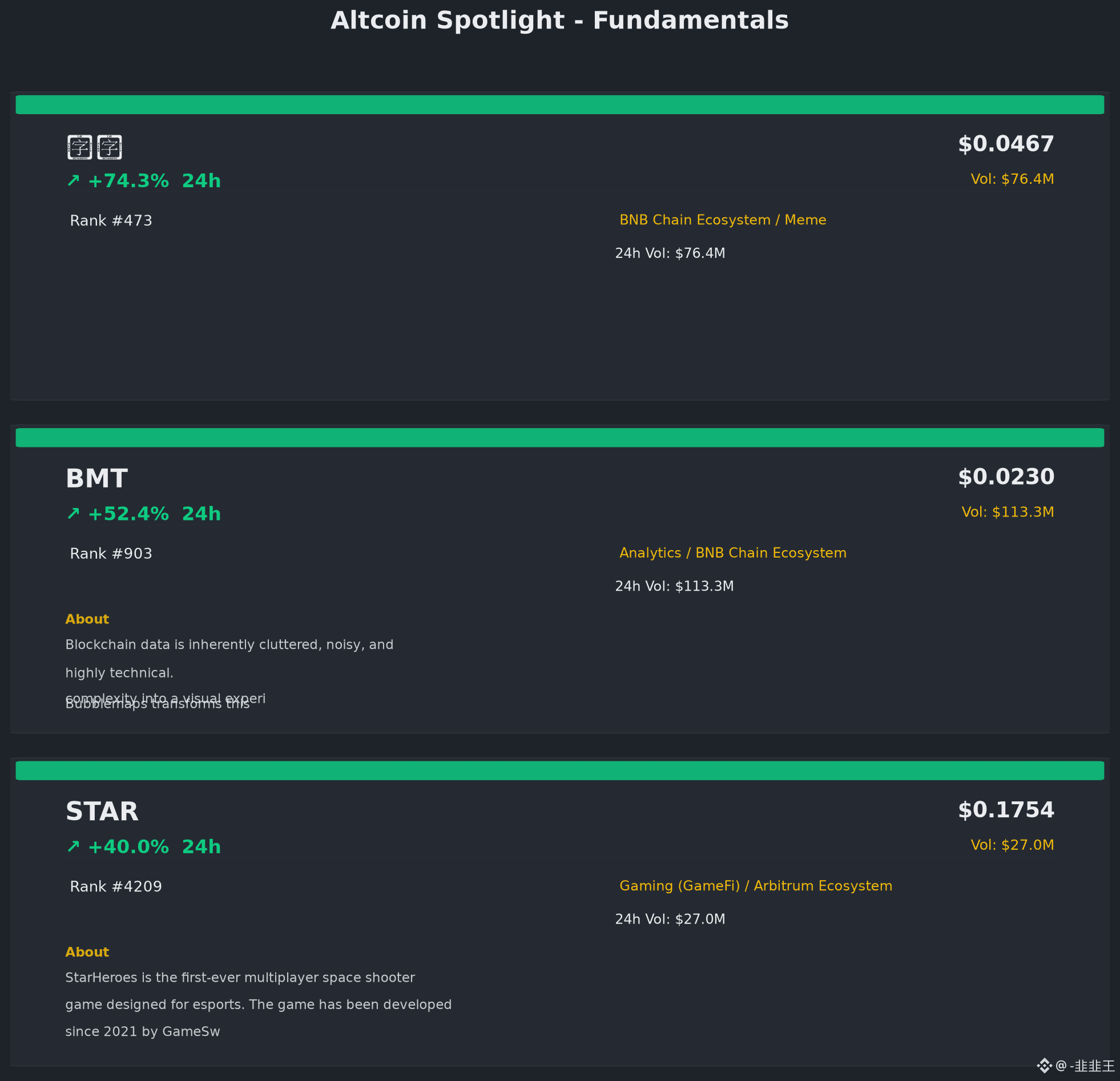Click the green bar above the STAR card
1120x1081 pixels.
tap(560, 770)
